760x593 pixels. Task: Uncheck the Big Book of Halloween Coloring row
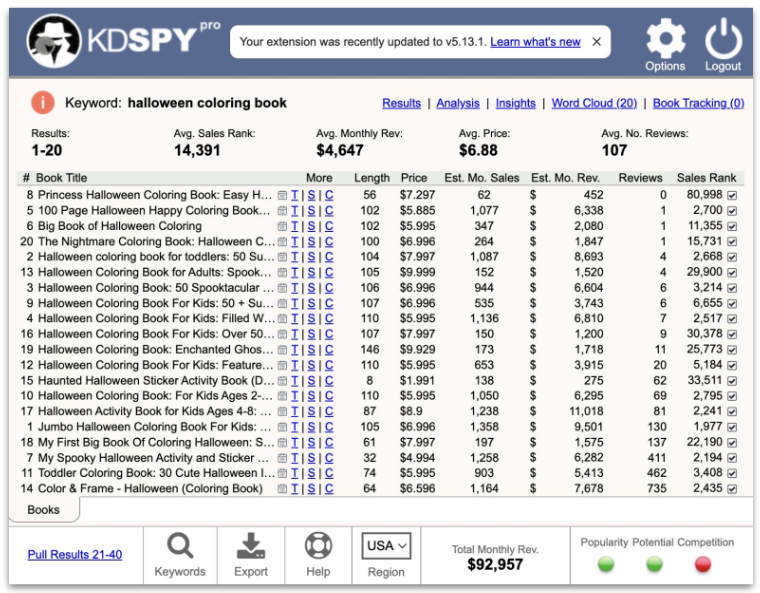click(x=732, y=226)
